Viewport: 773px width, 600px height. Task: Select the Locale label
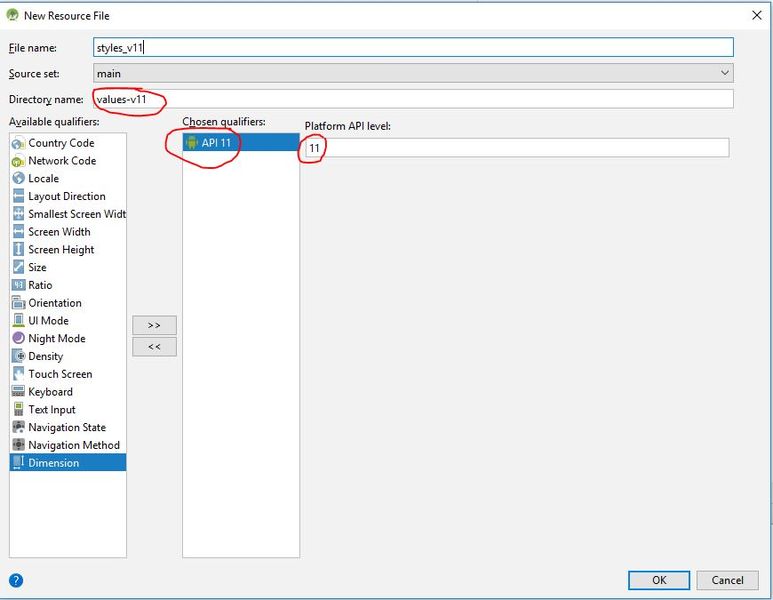point(43,178)
